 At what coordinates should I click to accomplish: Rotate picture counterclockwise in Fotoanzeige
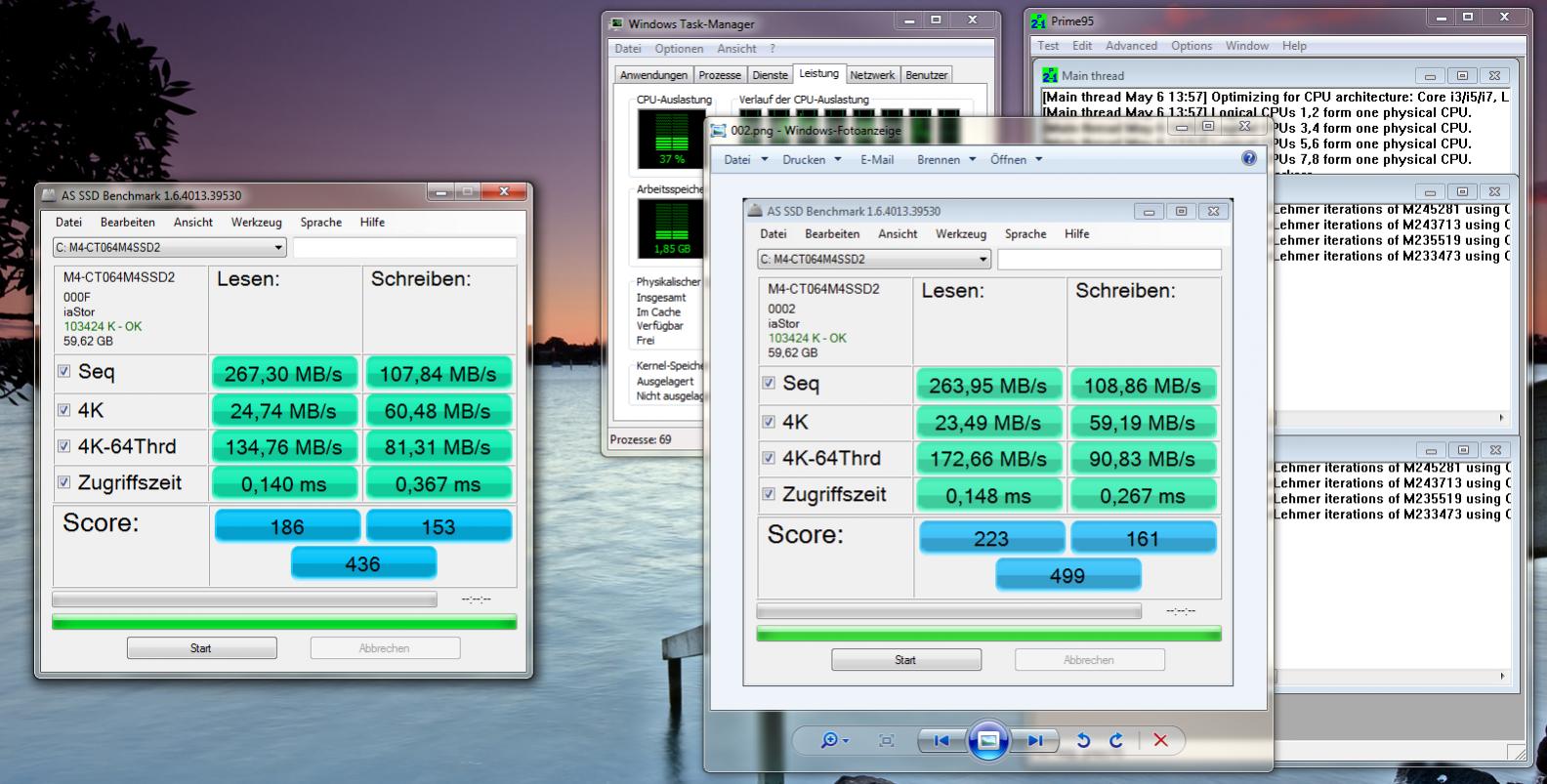[x=1083, y=741]
